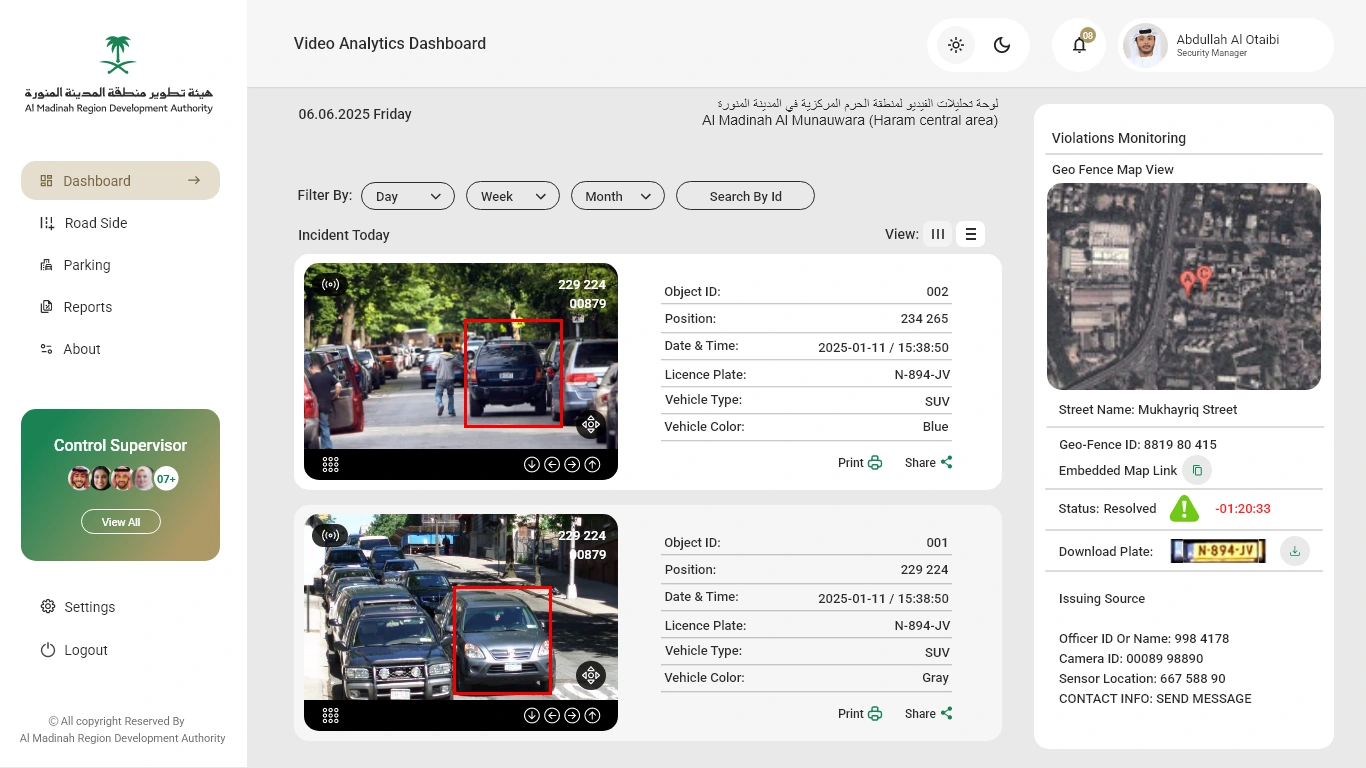Image resolution: width=1366 pixels, height=768 pixels.
Task: Click the green warning status icon
Action: click(x=1184, y=508)
